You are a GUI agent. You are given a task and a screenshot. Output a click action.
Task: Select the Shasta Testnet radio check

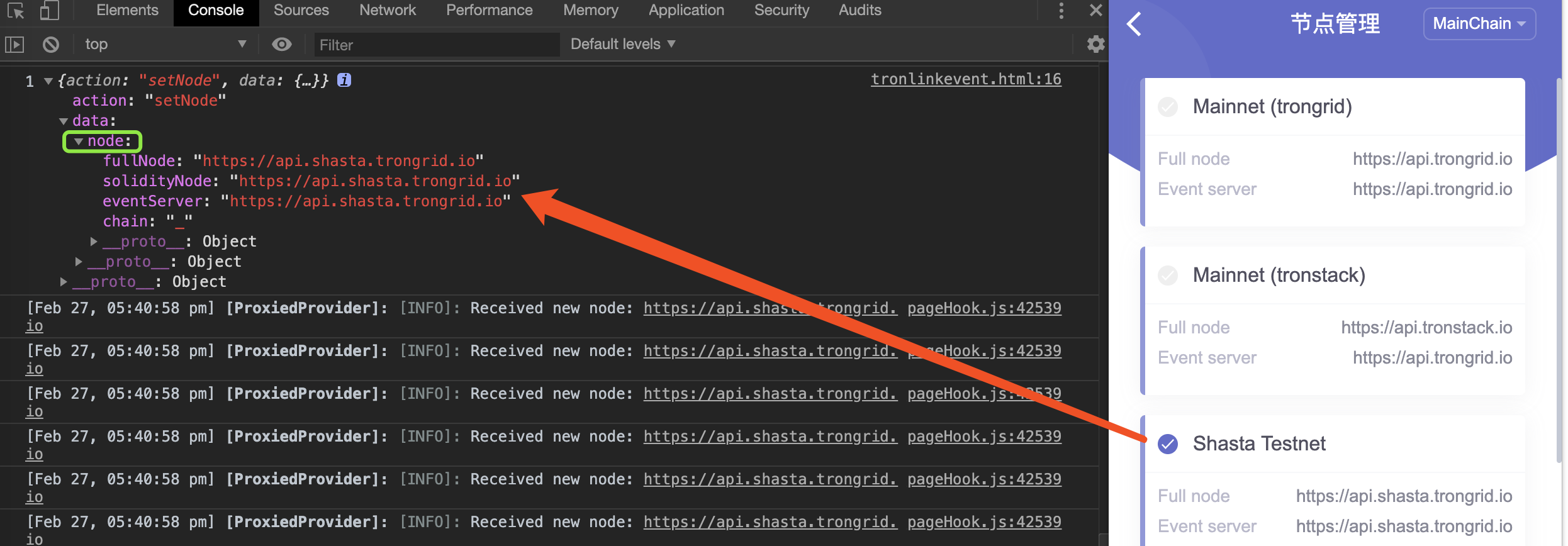point(1168,444)
